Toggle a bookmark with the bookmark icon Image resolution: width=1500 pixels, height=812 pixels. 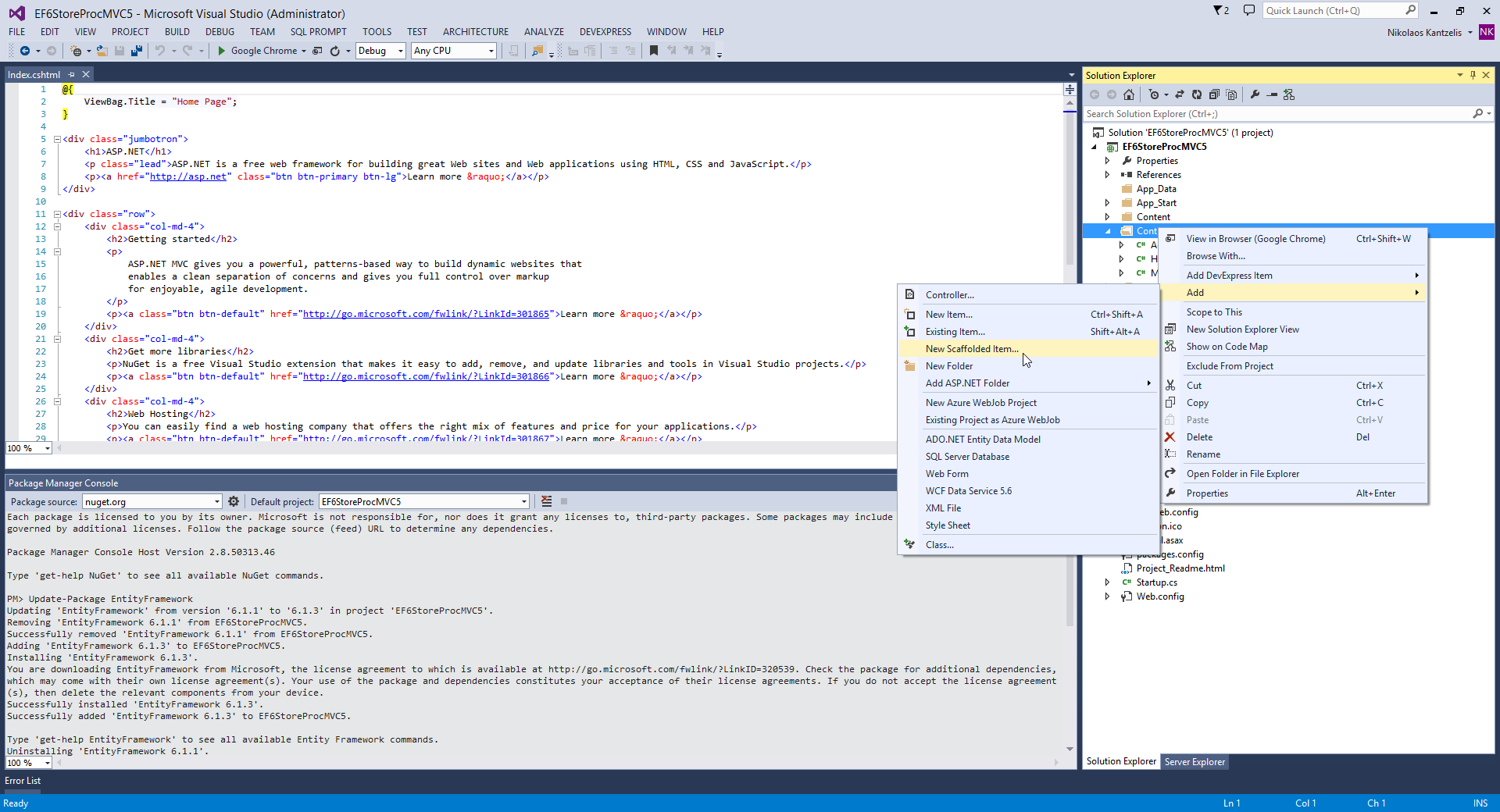pos(654,51)
